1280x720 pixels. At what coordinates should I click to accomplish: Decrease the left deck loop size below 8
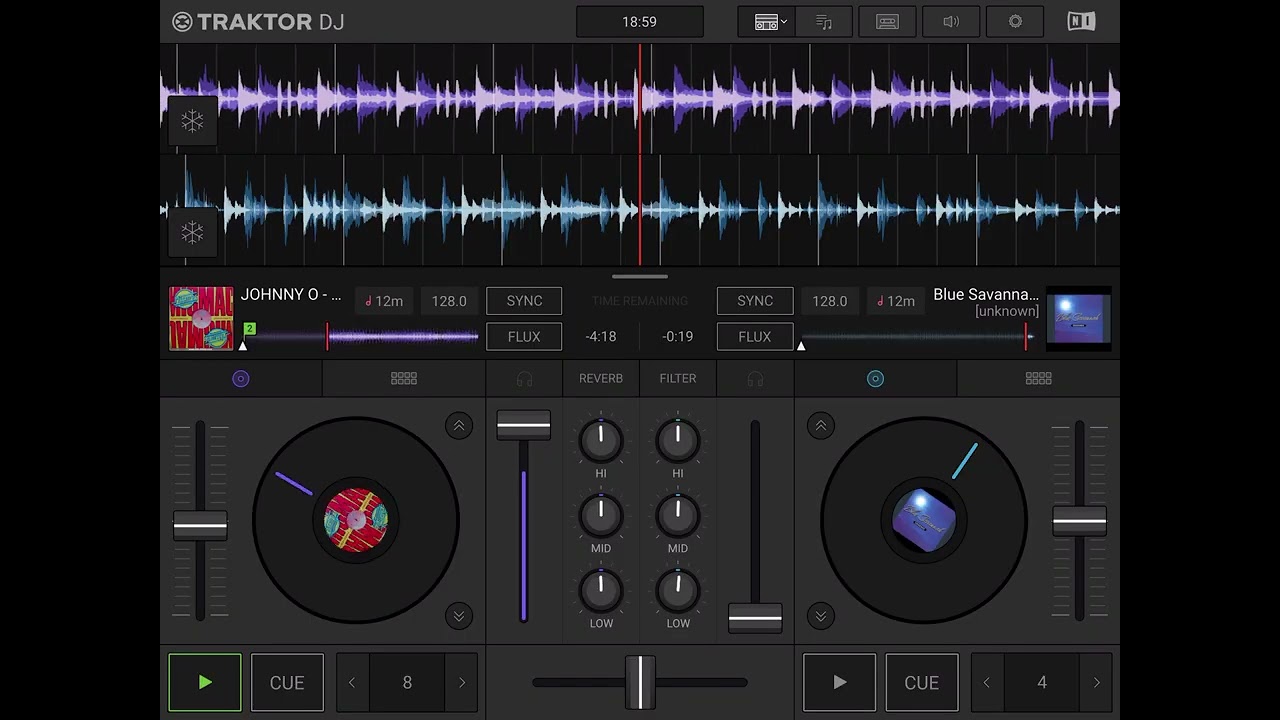(x=352, y=682)
